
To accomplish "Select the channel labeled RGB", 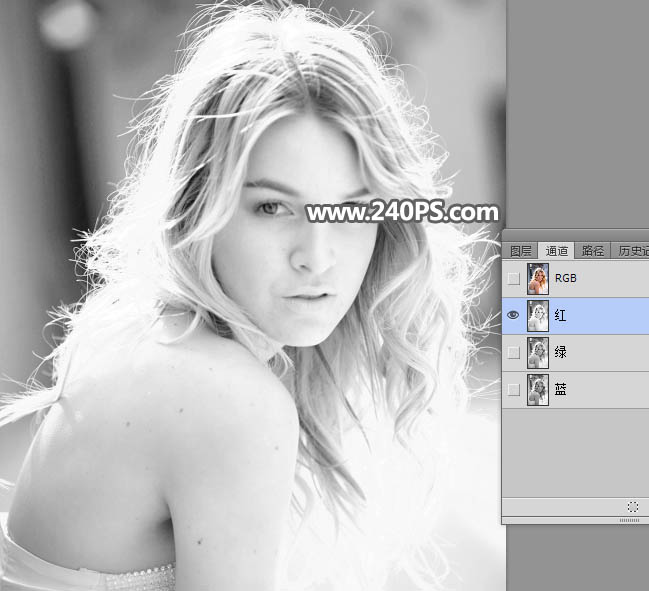I will pyautogui.click(x=566, y=279).
